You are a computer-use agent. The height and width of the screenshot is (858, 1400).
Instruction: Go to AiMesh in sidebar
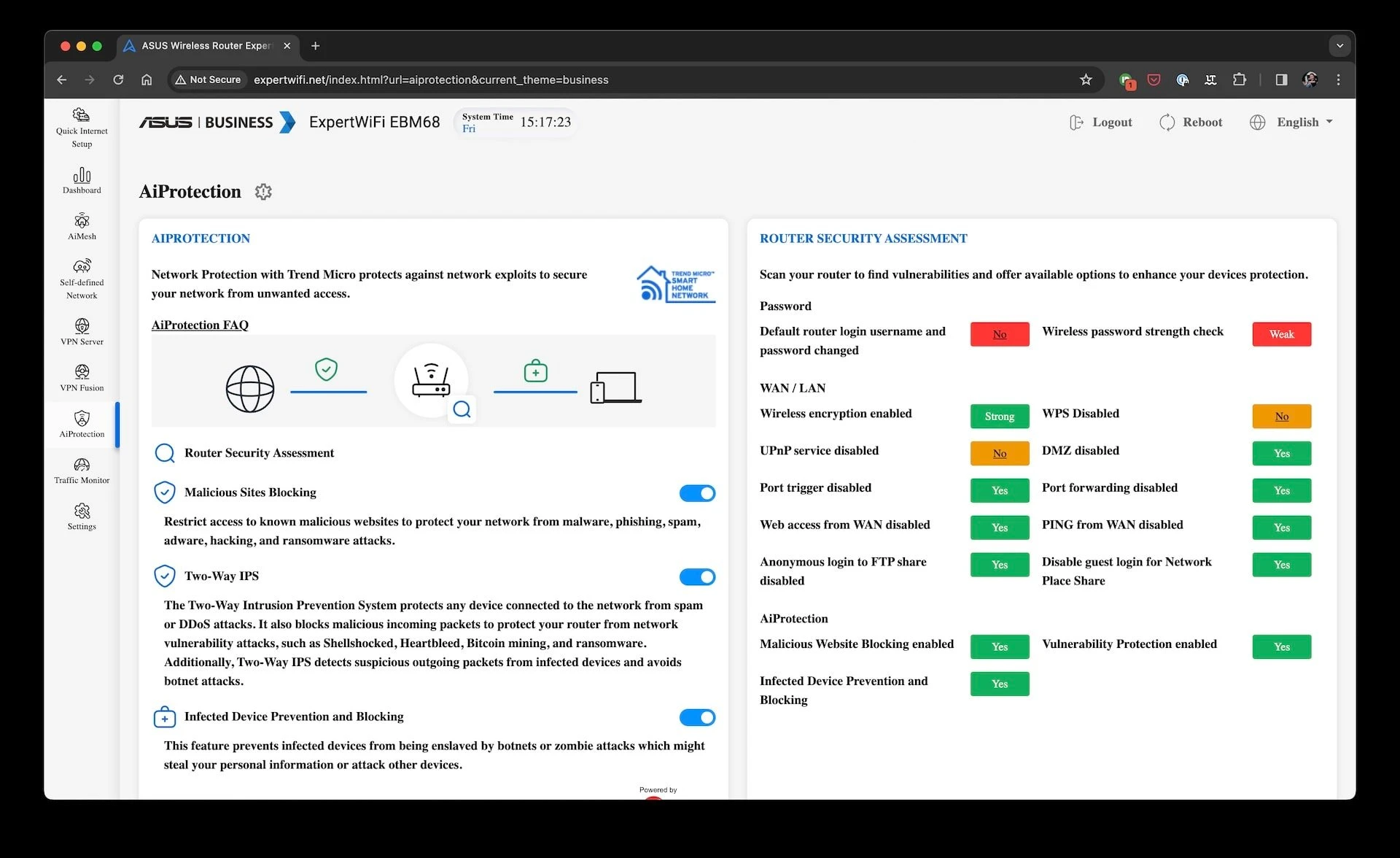tap(82, 227)
